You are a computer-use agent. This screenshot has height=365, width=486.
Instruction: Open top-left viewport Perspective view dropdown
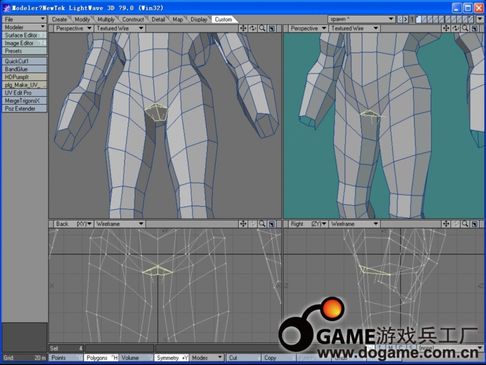pos(73,28)
